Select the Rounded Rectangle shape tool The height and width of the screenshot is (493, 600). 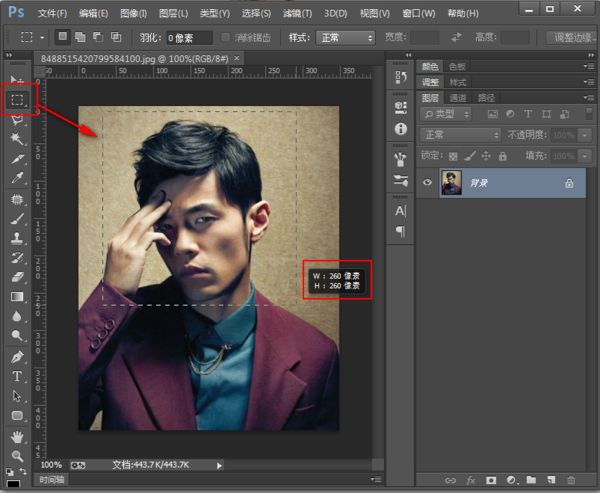17,416
